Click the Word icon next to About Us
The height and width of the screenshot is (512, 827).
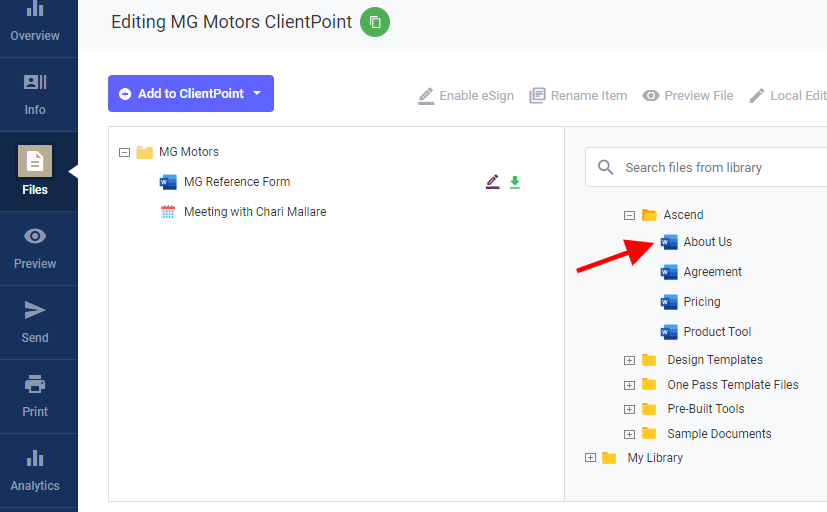point(669,242)
